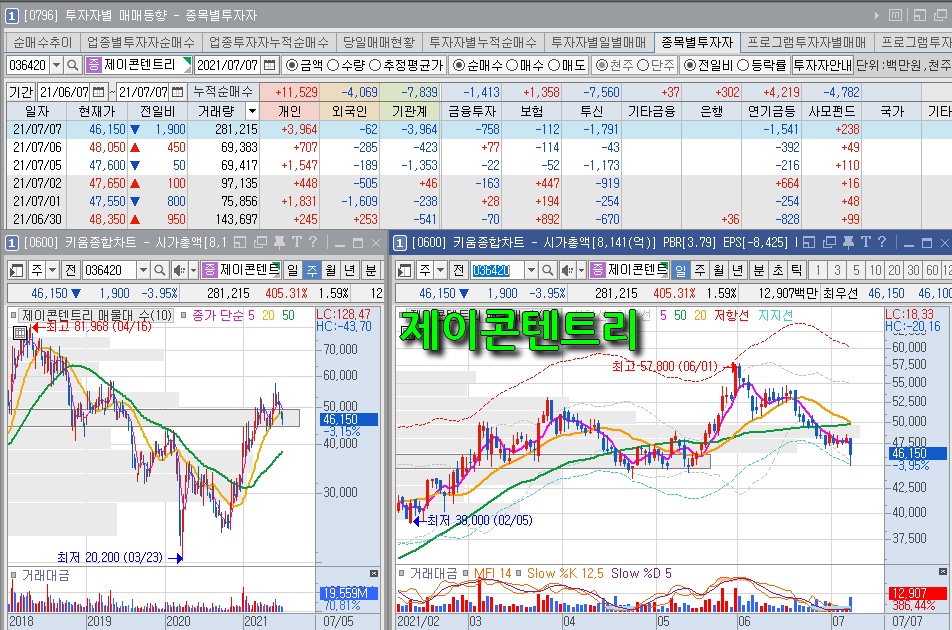Click 투자자안내 button

pos(823,64)
